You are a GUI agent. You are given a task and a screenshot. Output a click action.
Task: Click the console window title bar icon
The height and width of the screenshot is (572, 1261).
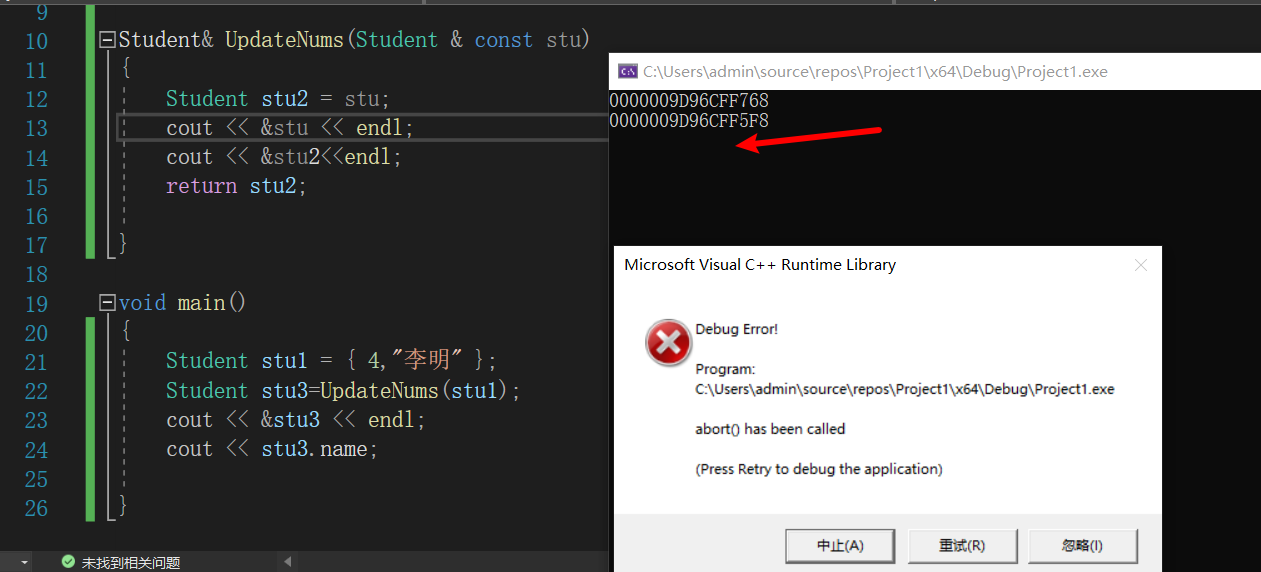coord(628,71)
